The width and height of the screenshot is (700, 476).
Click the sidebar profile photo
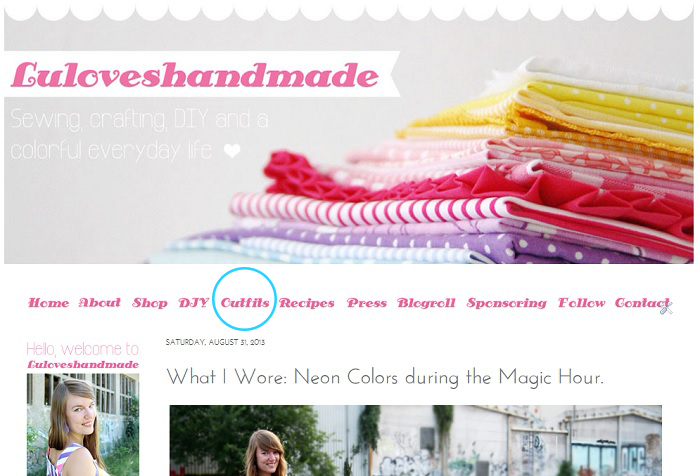pos(83,425)
